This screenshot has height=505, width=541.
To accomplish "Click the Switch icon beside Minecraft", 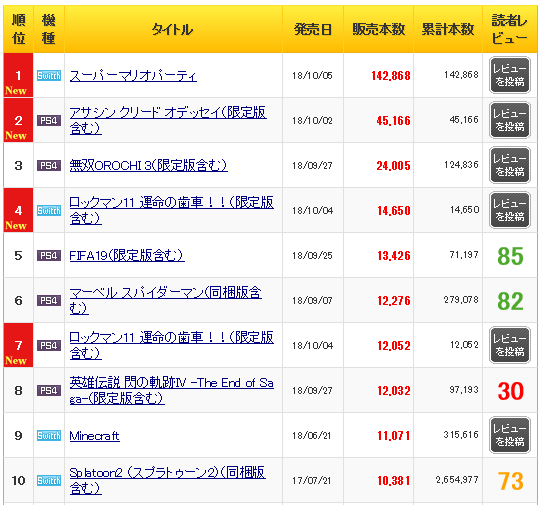I will click(49, 436).
